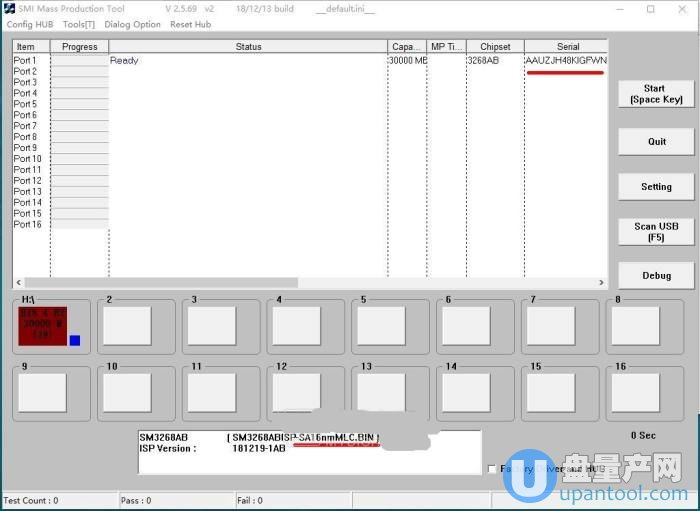Click the Serial column header
Image resolution: width=700 pixels, height=511 pixels.
click(x=567, y=47)
